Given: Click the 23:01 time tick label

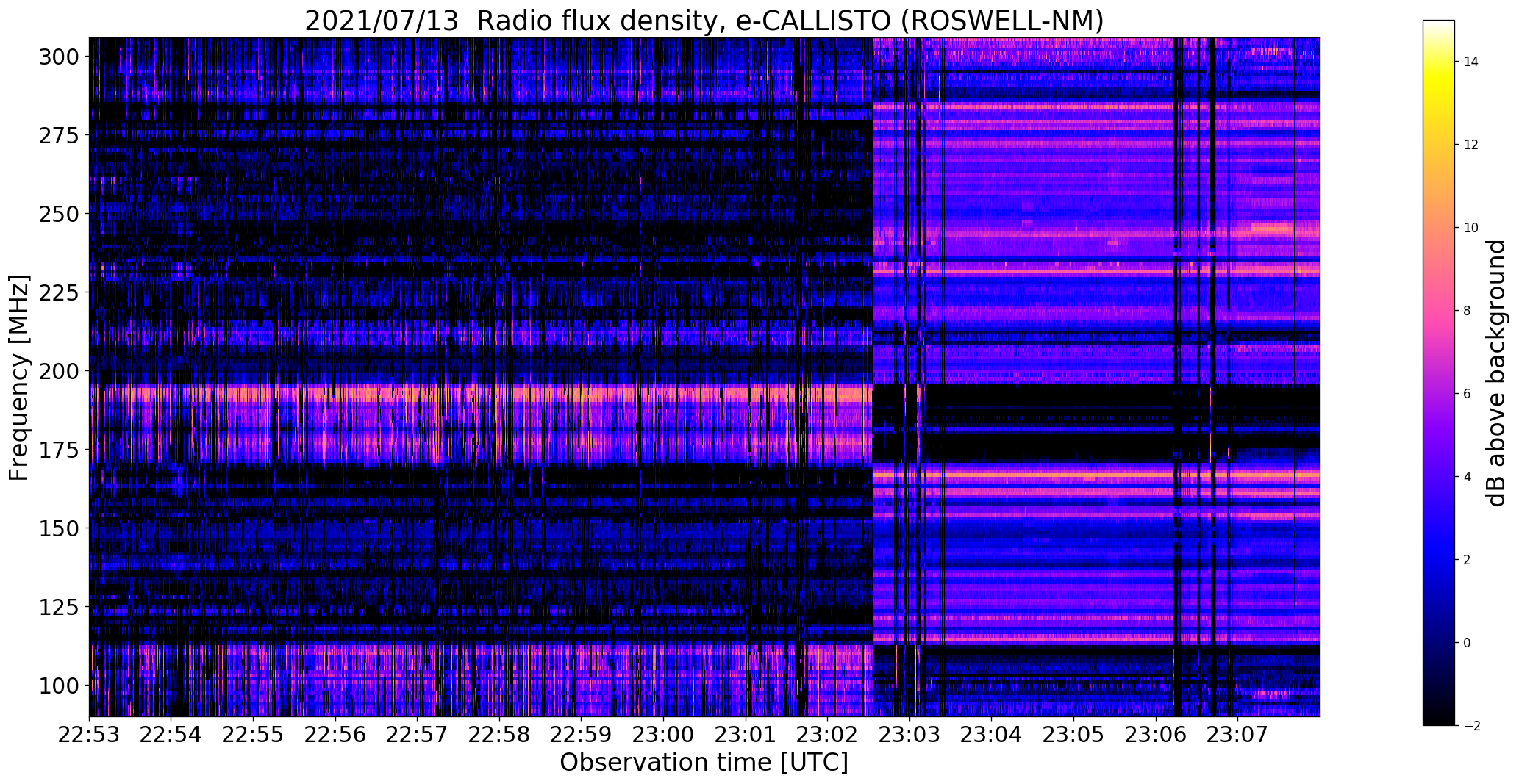Looking at the screenshot, I should [746, 735].
